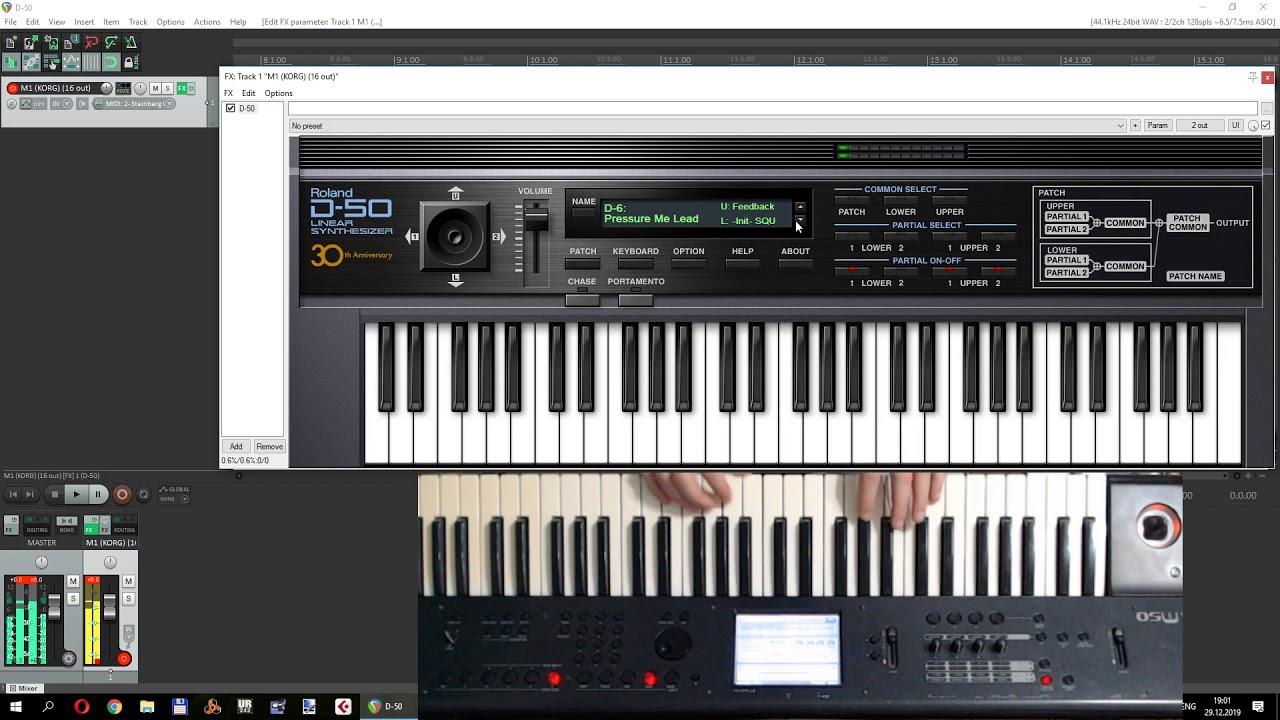The width and height of the screenshot is (1280, 720).
Task: Toggle record monitoring speaker icon
Action: [x=82, y=104]
